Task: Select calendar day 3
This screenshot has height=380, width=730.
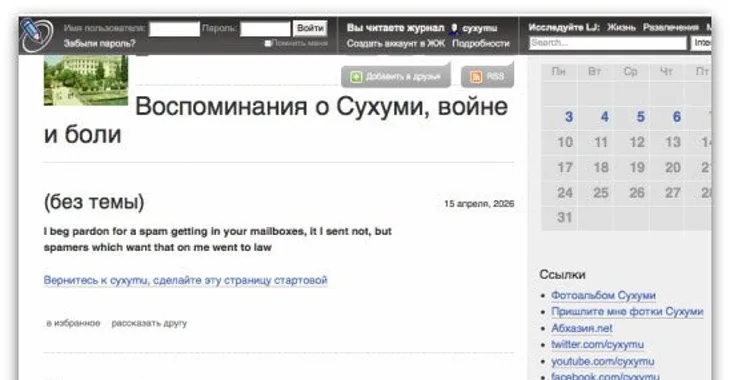Action: click(x=568, y=116)
